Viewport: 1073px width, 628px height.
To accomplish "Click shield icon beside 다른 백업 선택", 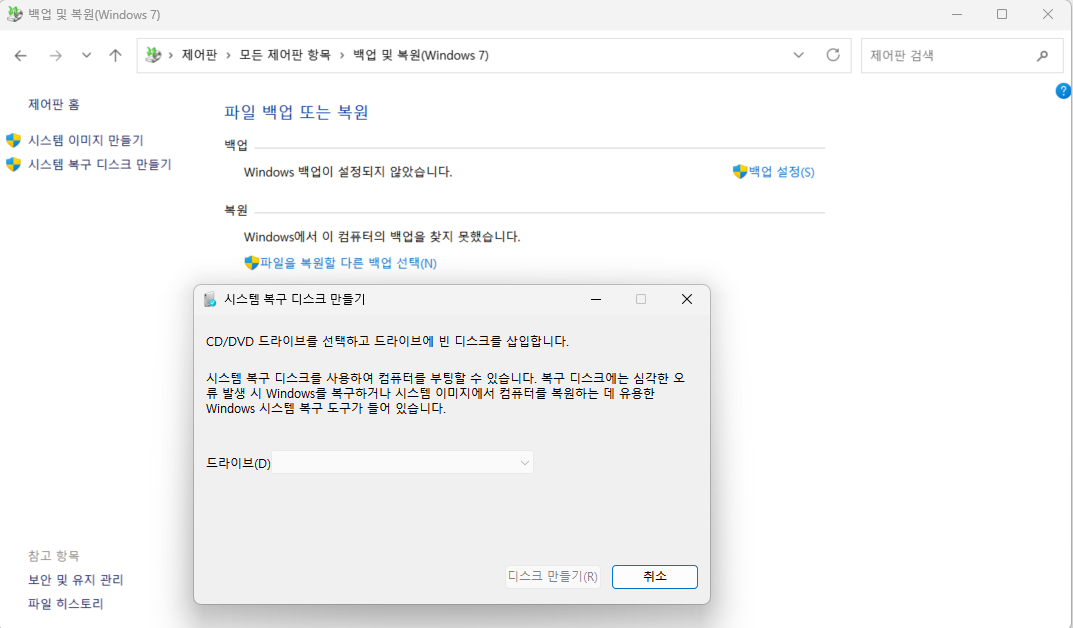I will [x=251, y=263].
